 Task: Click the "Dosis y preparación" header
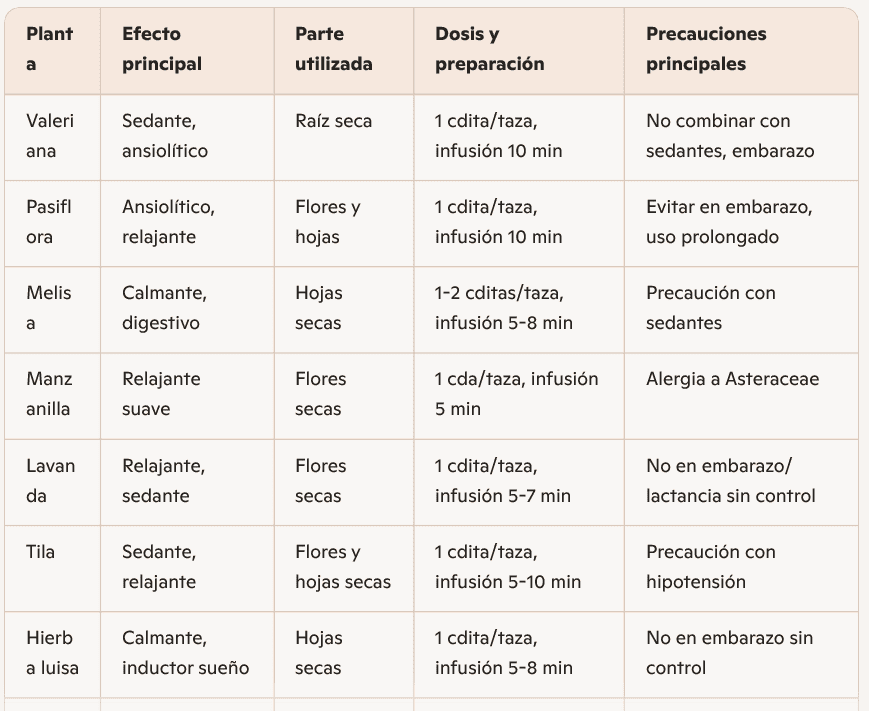(x=490, y=49)
